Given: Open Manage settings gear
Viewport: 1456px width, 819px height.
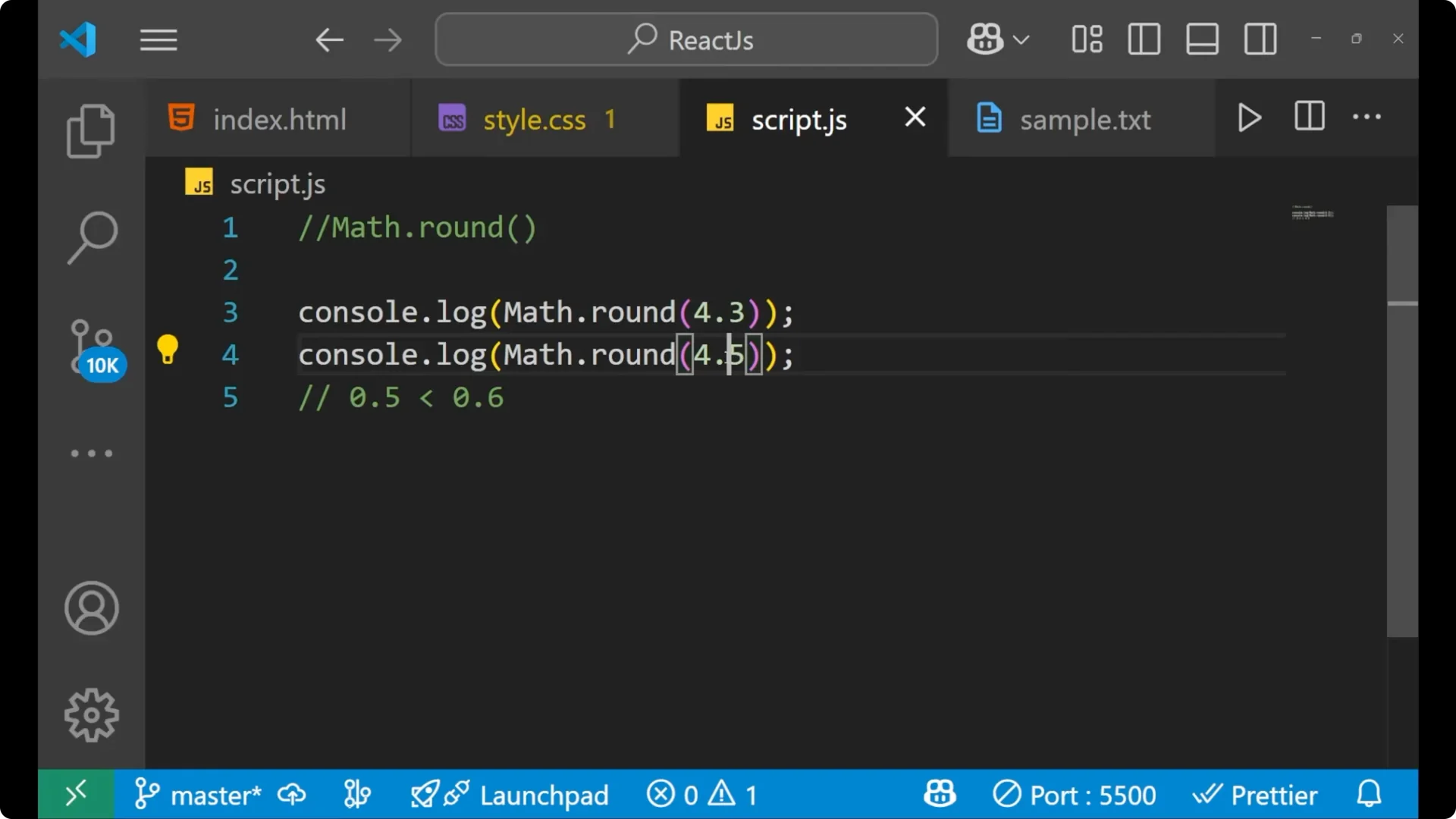Looking at the screenshot, I should [x=91, y=714].
